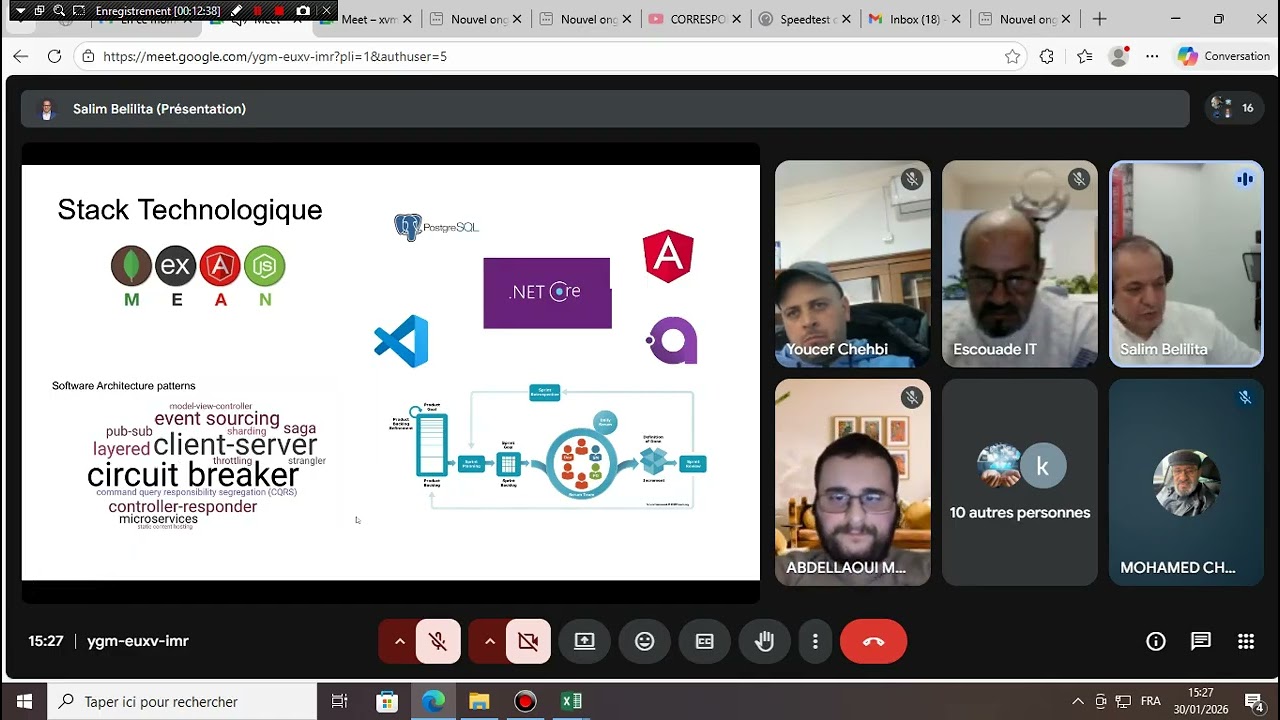Open the Copilot Conversation button

[x=1223, y=56]
